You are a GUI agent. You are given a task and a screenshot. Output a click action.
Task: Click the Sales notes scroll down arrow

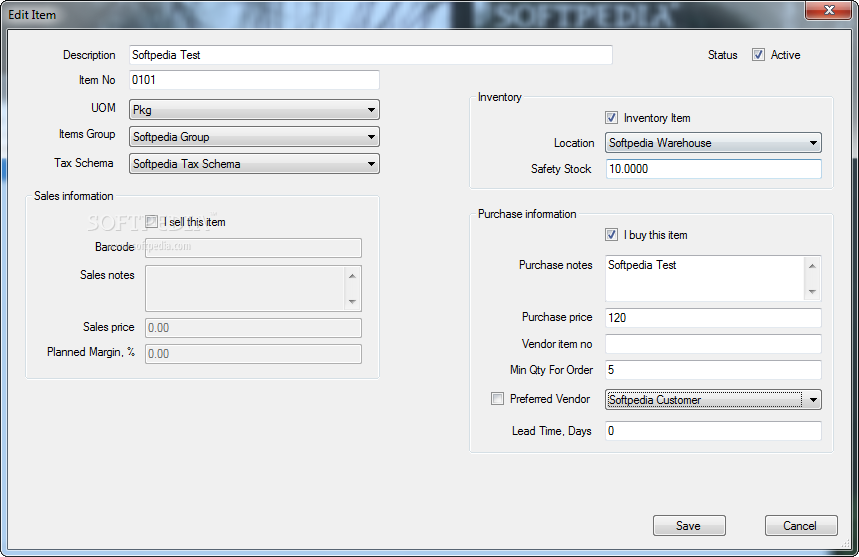352,302
